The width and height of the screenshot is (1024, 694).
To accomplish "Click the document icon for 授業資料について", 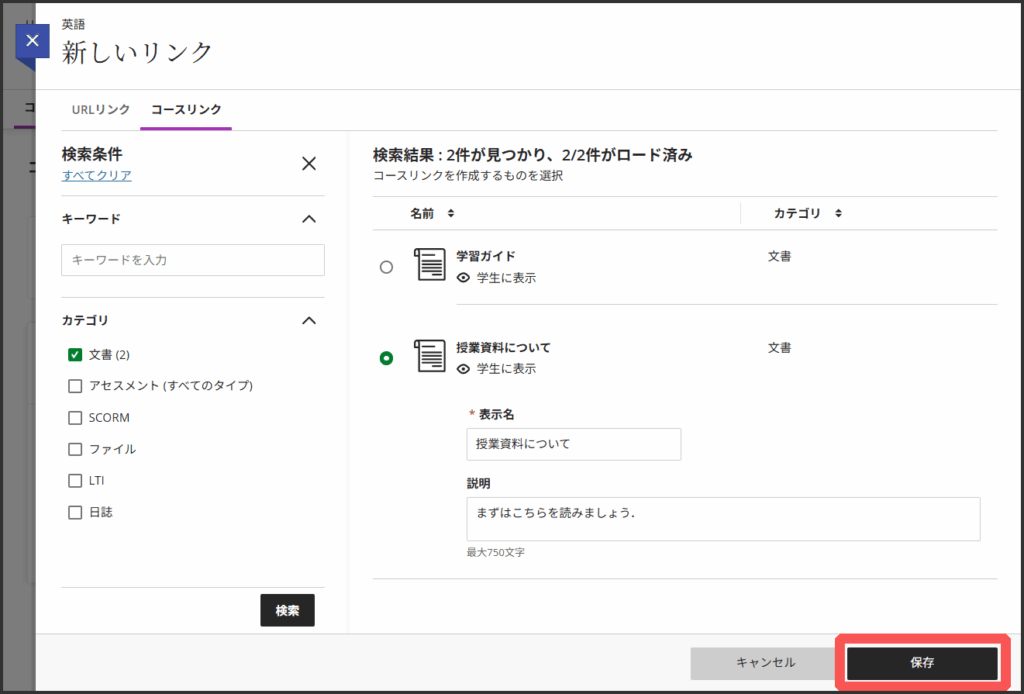I will pyautogui.click(x=430, y=356).
